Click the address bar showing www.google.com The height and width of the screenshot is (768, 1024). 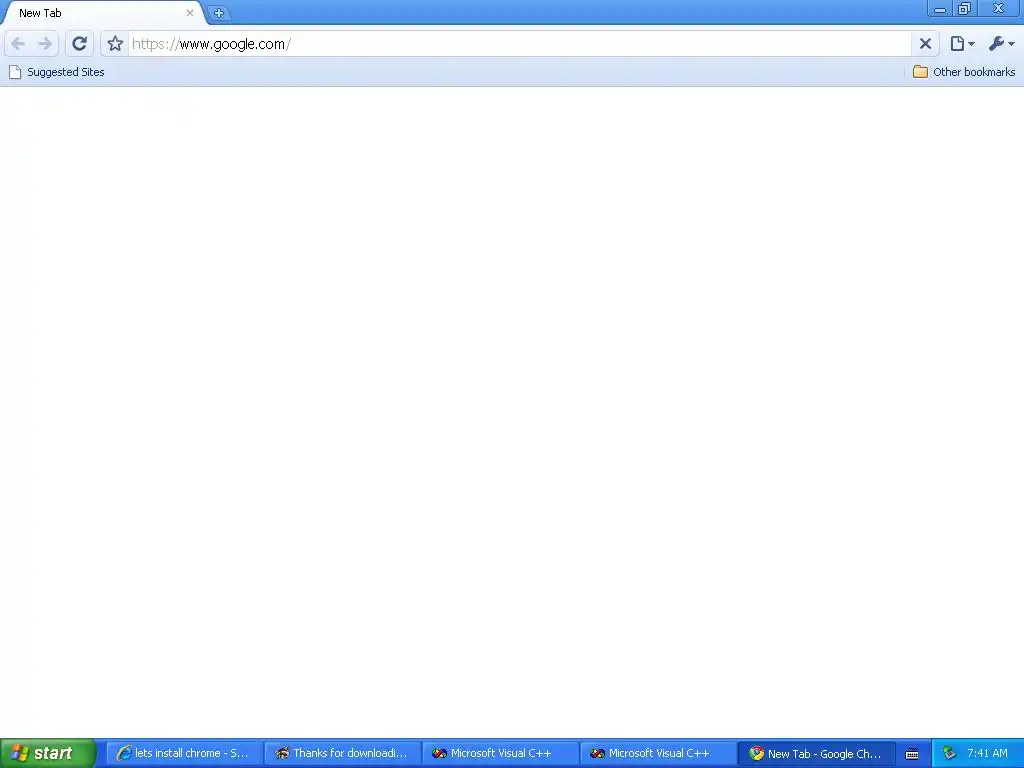519,44
